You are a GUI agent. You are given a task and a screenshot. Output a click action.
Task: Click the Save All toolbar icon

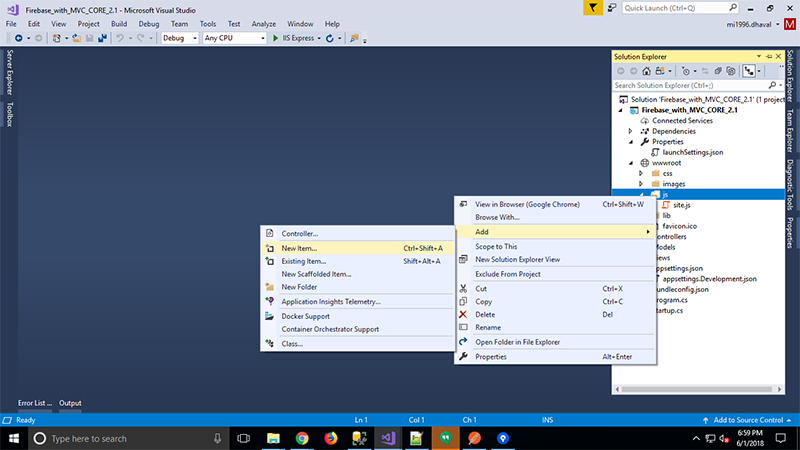click(102, 38)
